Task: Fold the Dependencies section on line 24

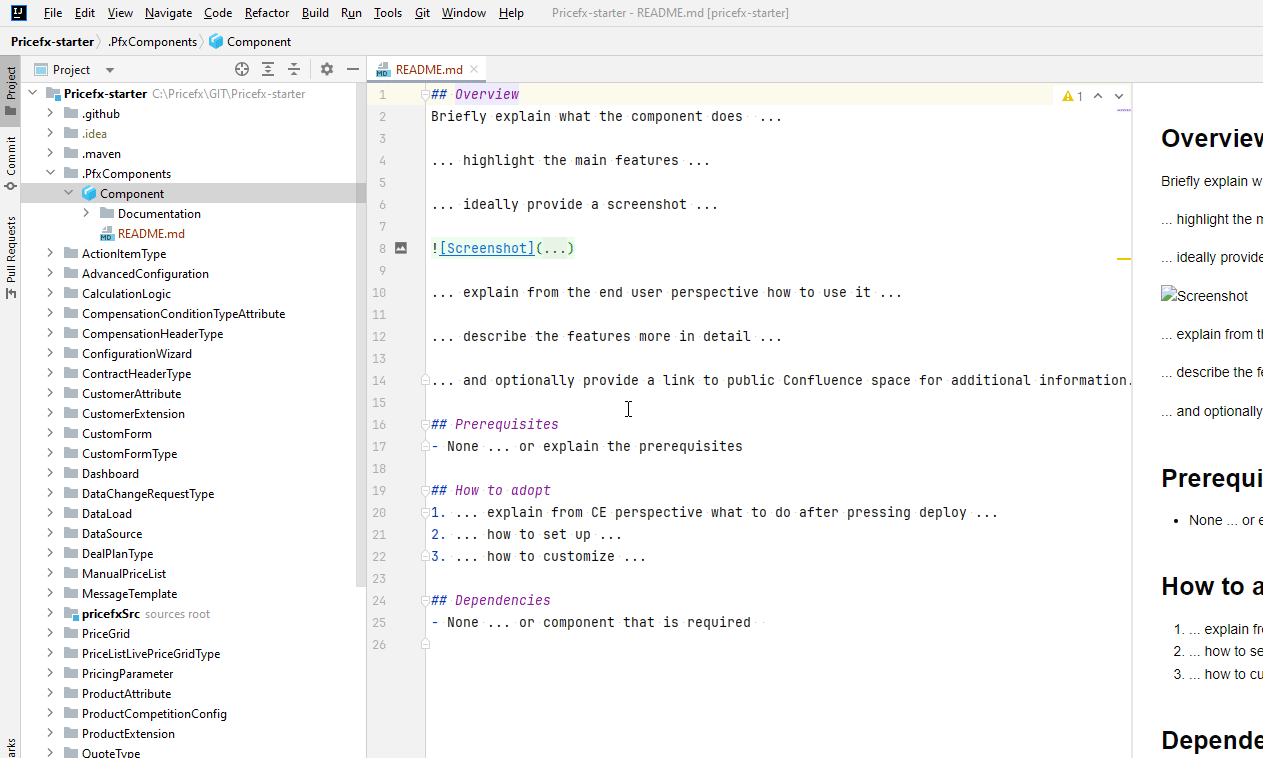Action: coord(424,599)
